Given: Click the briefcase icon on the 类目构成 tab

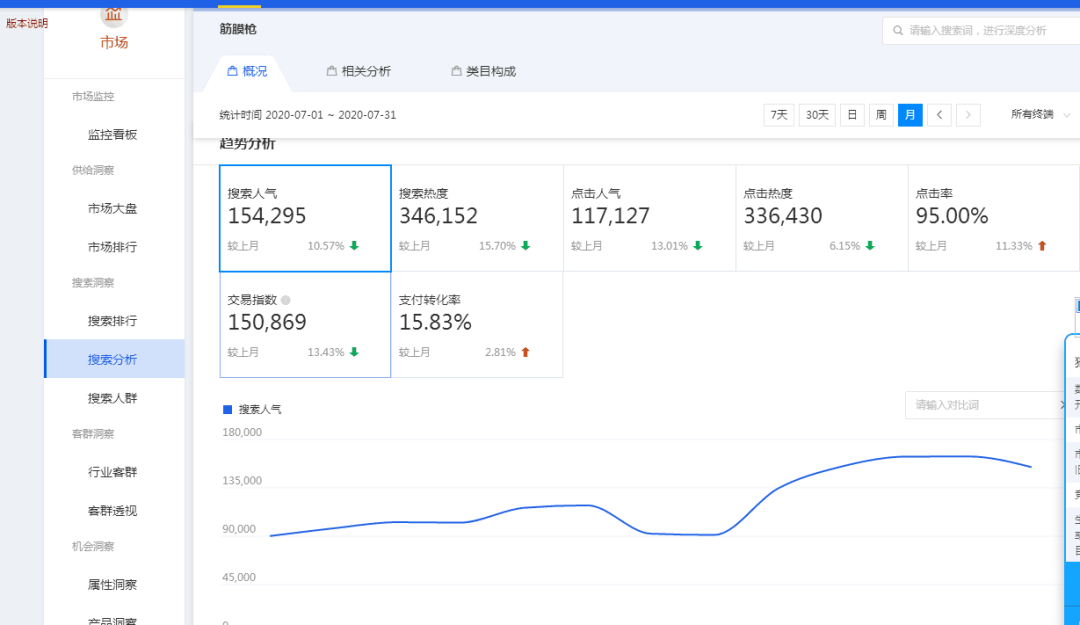Looking at the screenshot, I should [x=455, y=71].
